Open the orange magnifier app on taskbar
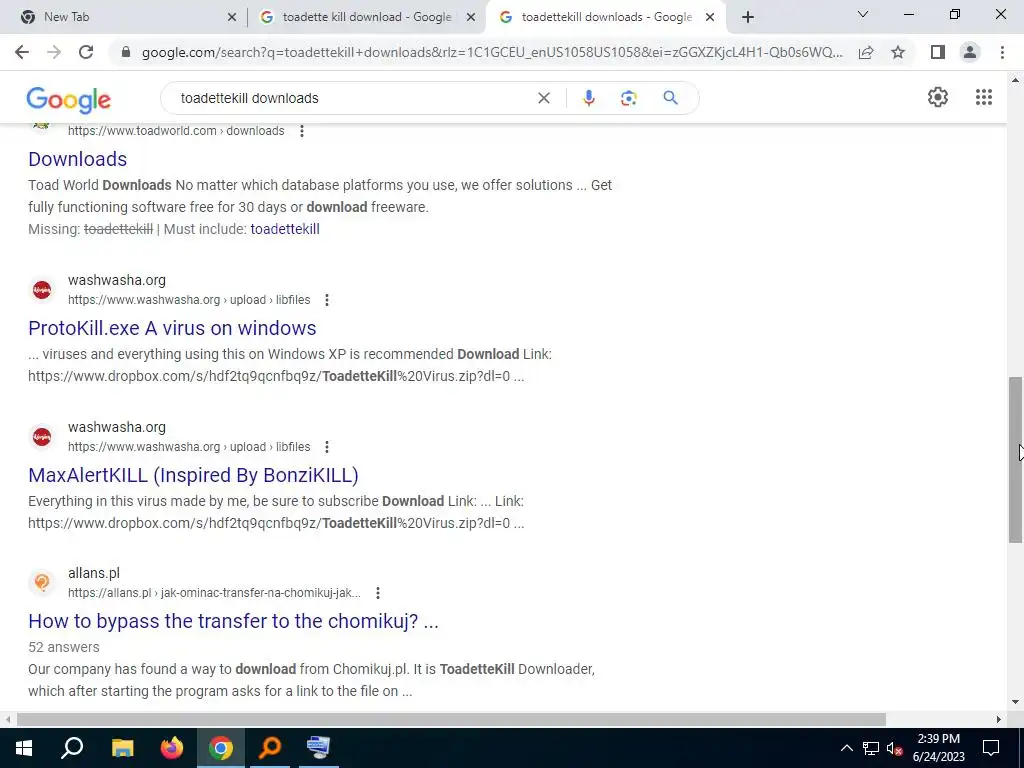This screenshot has width=1024, height=768. [x=270, y=748]
